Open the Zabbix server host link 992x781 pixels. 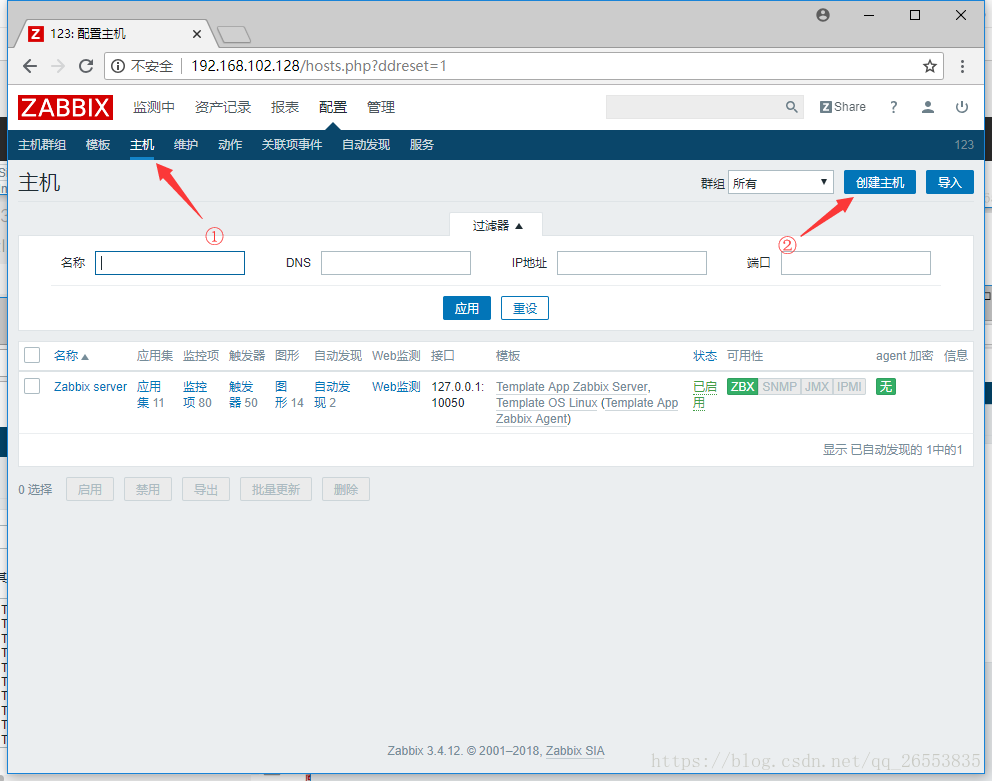(x=90, y=387)
